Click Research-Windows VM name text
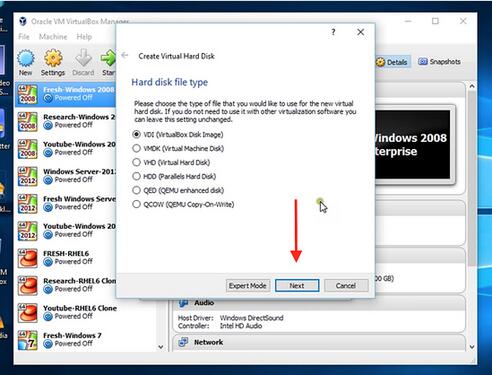This screenshot has width=492, height=375. tap(79, 117)
